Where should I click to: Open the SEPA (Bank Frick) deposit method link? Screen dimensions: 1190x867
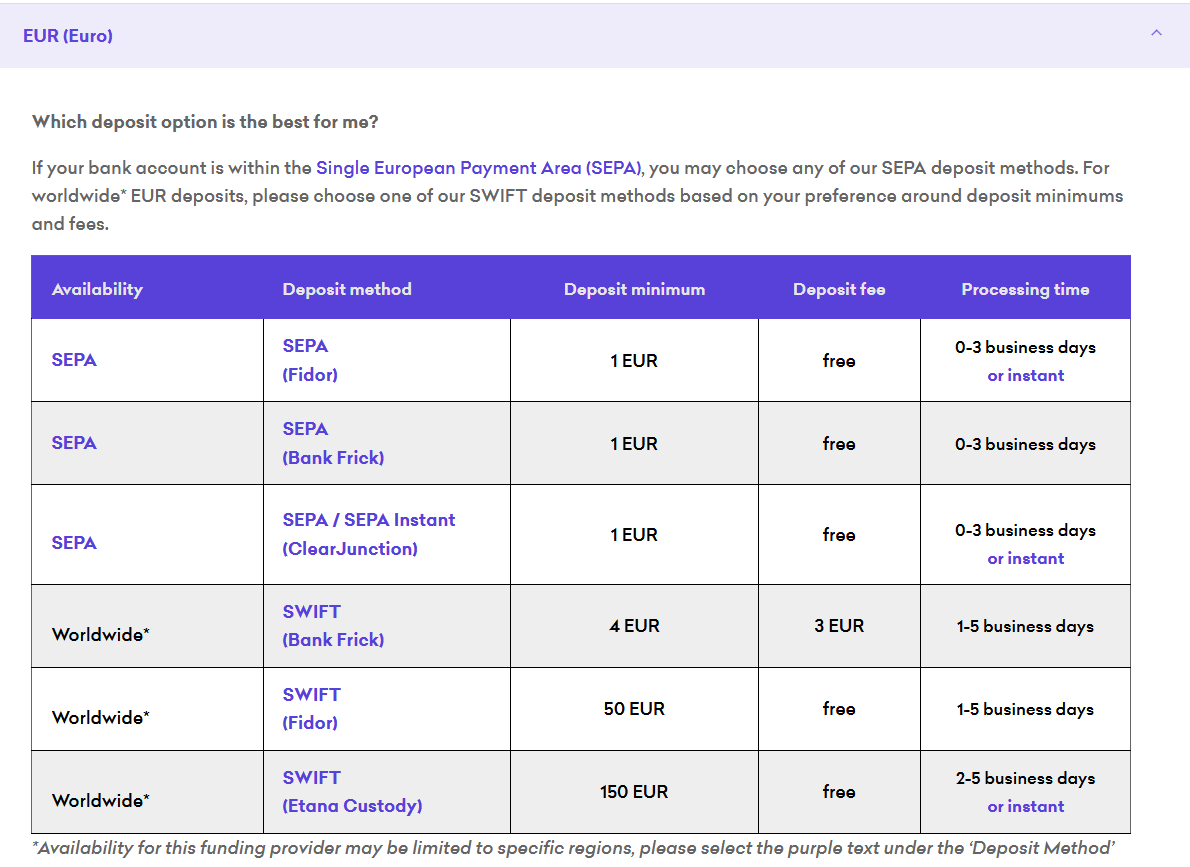(333, 443)
